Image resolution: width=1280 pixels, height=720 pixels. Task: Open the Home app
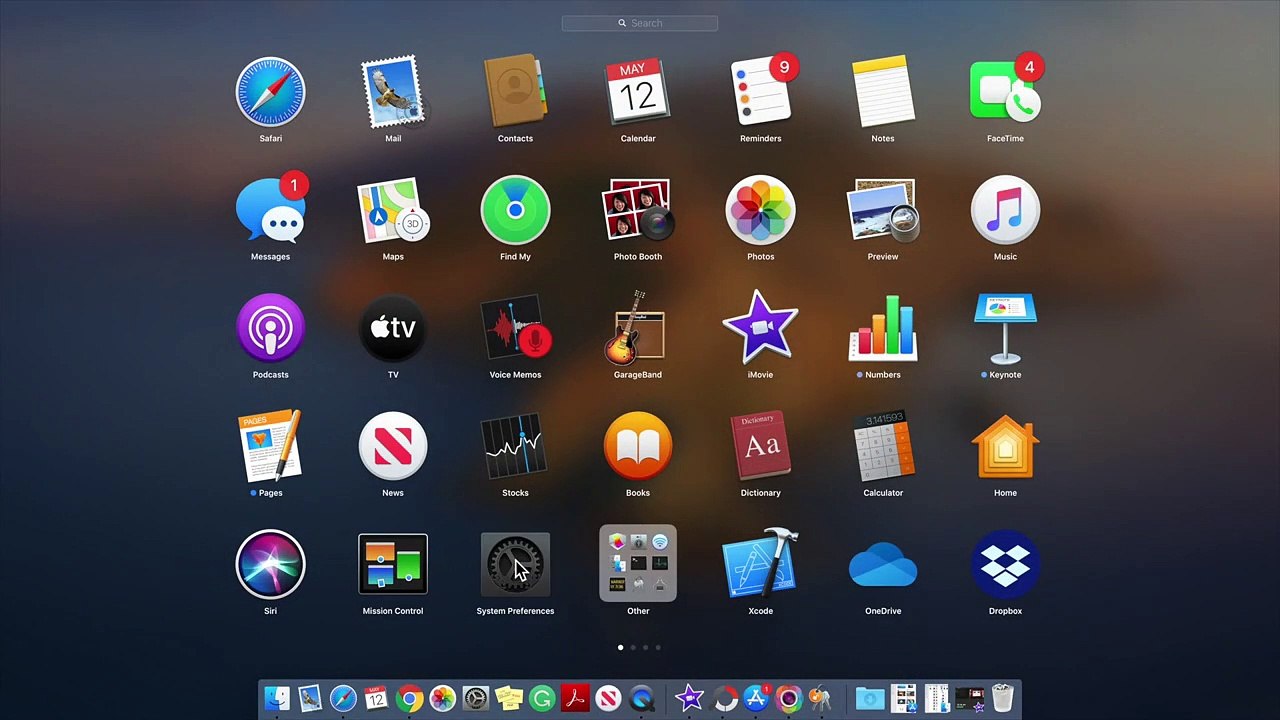pos(1005,446)
